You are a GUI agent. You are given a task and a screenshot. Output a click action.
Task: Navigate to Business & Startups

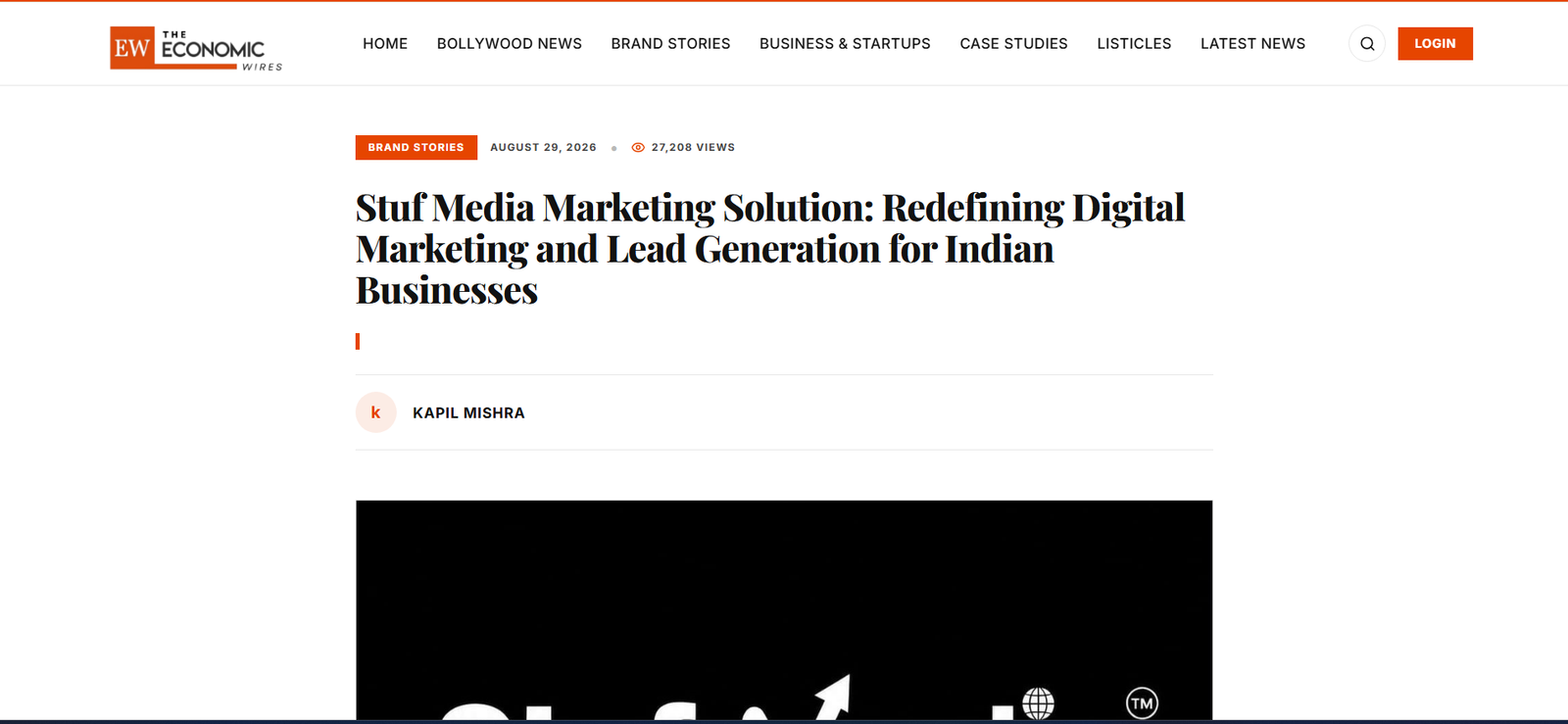(x=845, y=44)
